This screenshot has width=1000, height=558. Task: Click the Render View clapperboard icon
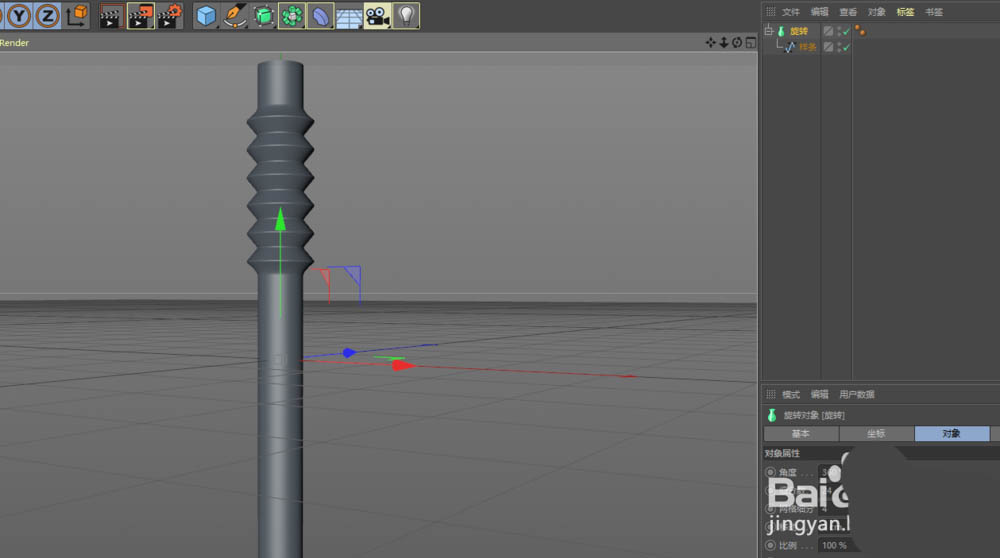[111, 15]
